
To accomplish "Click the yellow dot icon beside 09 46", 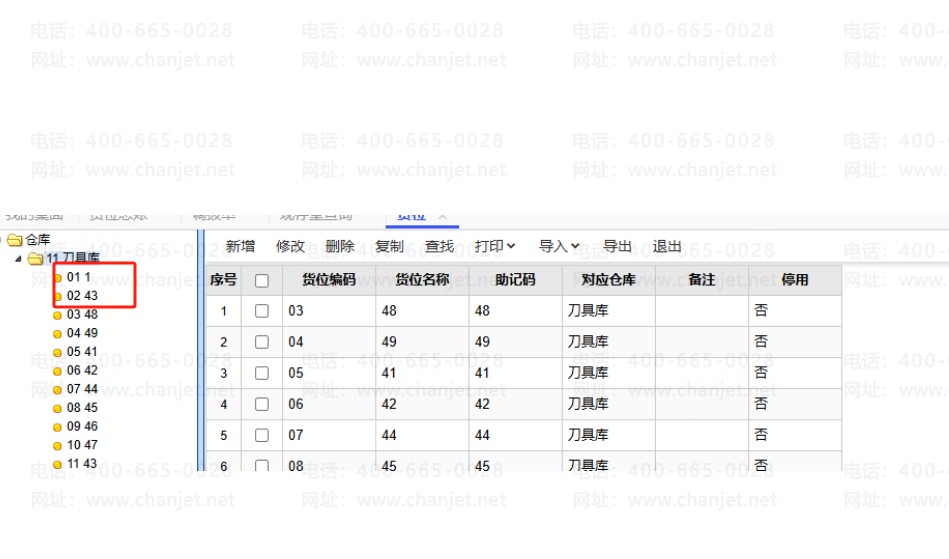I will (57, 427).
